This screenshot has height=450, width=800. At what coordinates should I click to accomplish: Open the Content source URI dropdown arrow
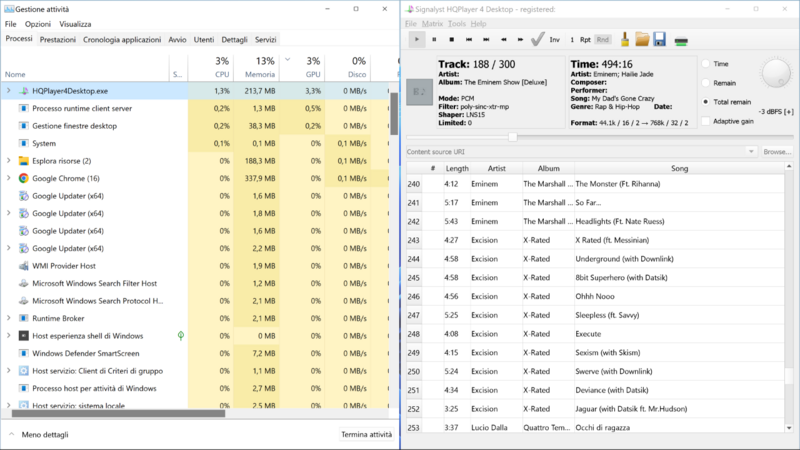(751, 152)
